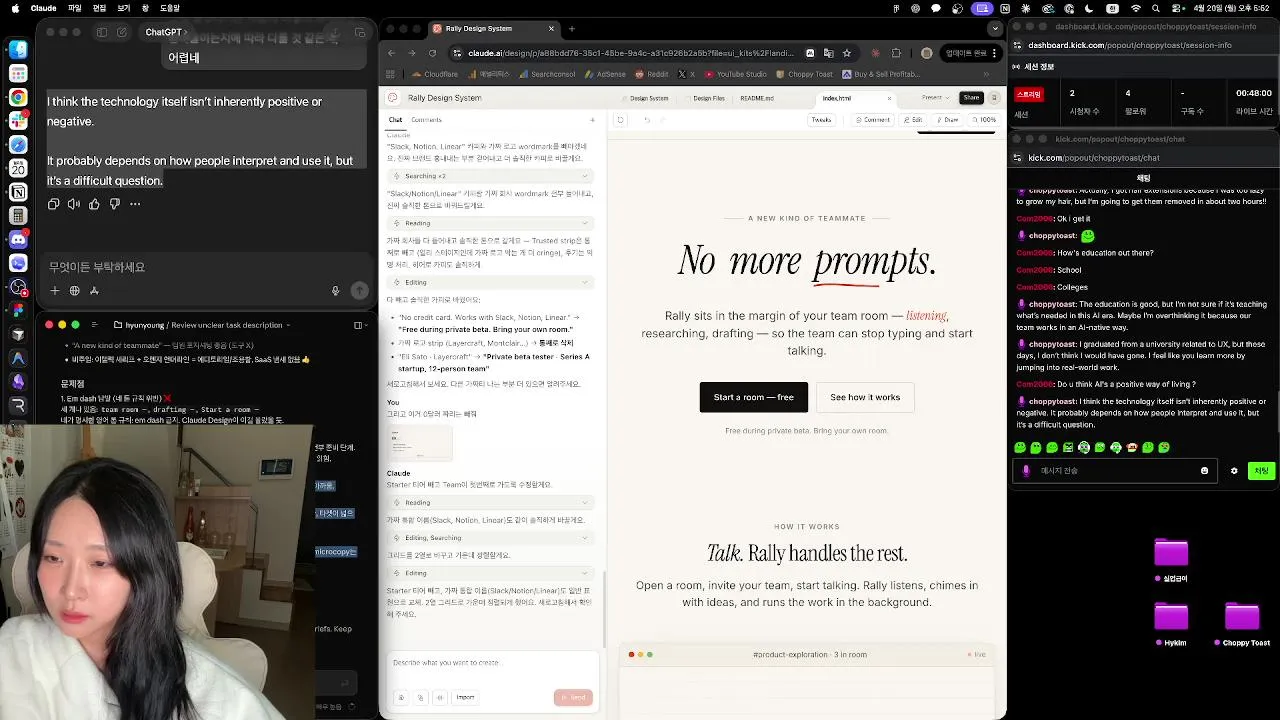Open Google Chrome from the dock
Image resolution: width=1280 pixels, height=720 pixels.
click(x=18, y=97)
